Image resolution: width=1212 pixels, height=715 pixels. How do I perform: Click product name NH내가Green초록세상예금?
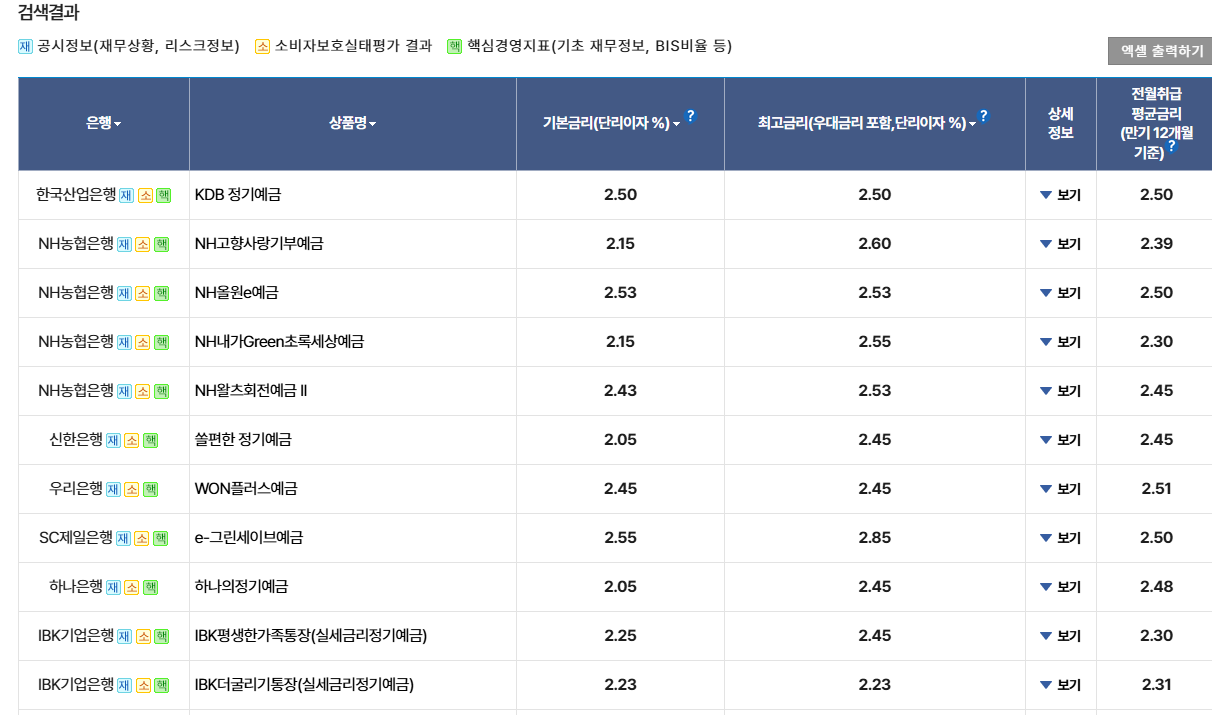(x=280, y=342)
